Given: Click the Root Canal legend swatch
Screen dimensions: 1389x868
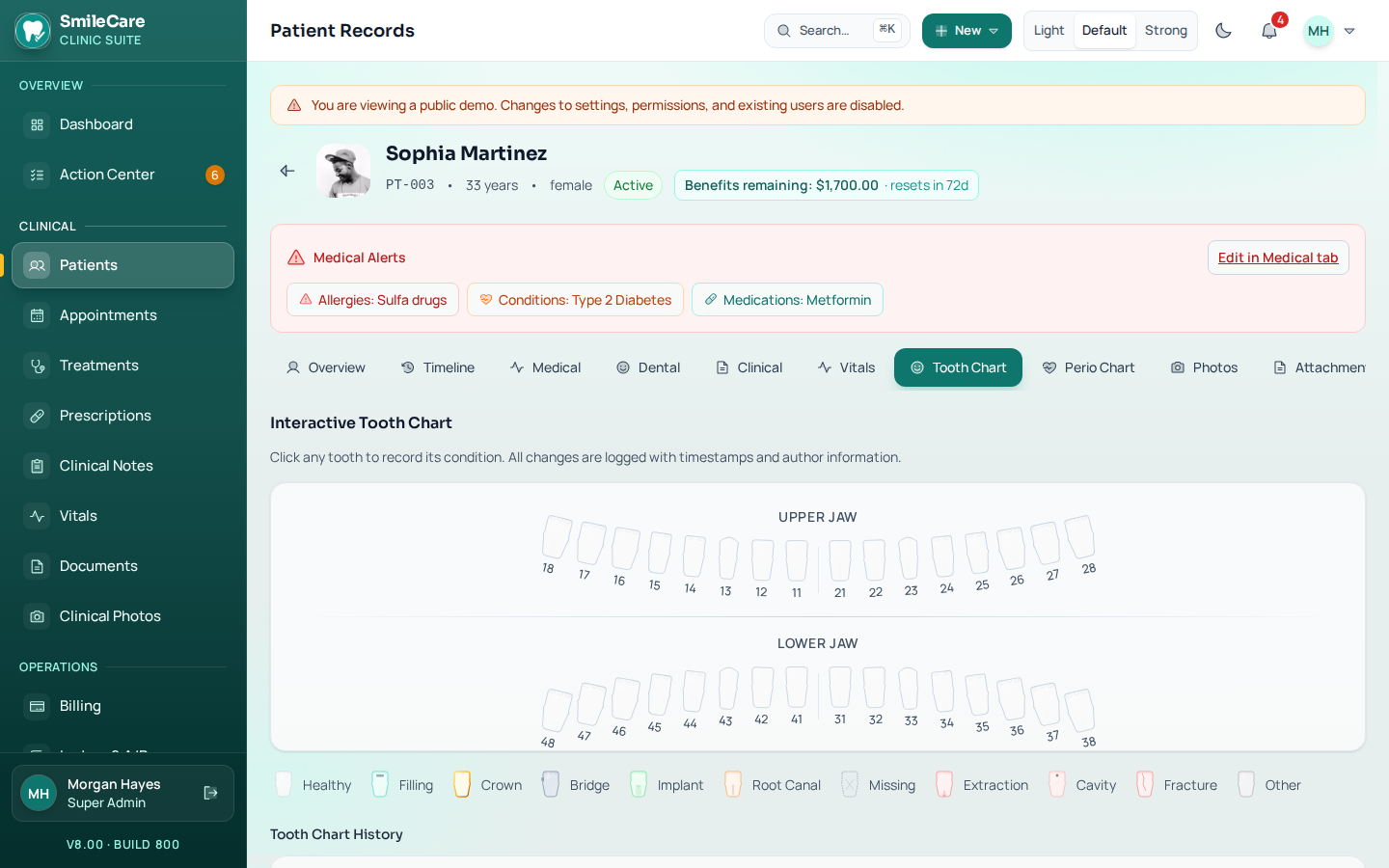Looking at the screenshot, I should coord(733,784).
